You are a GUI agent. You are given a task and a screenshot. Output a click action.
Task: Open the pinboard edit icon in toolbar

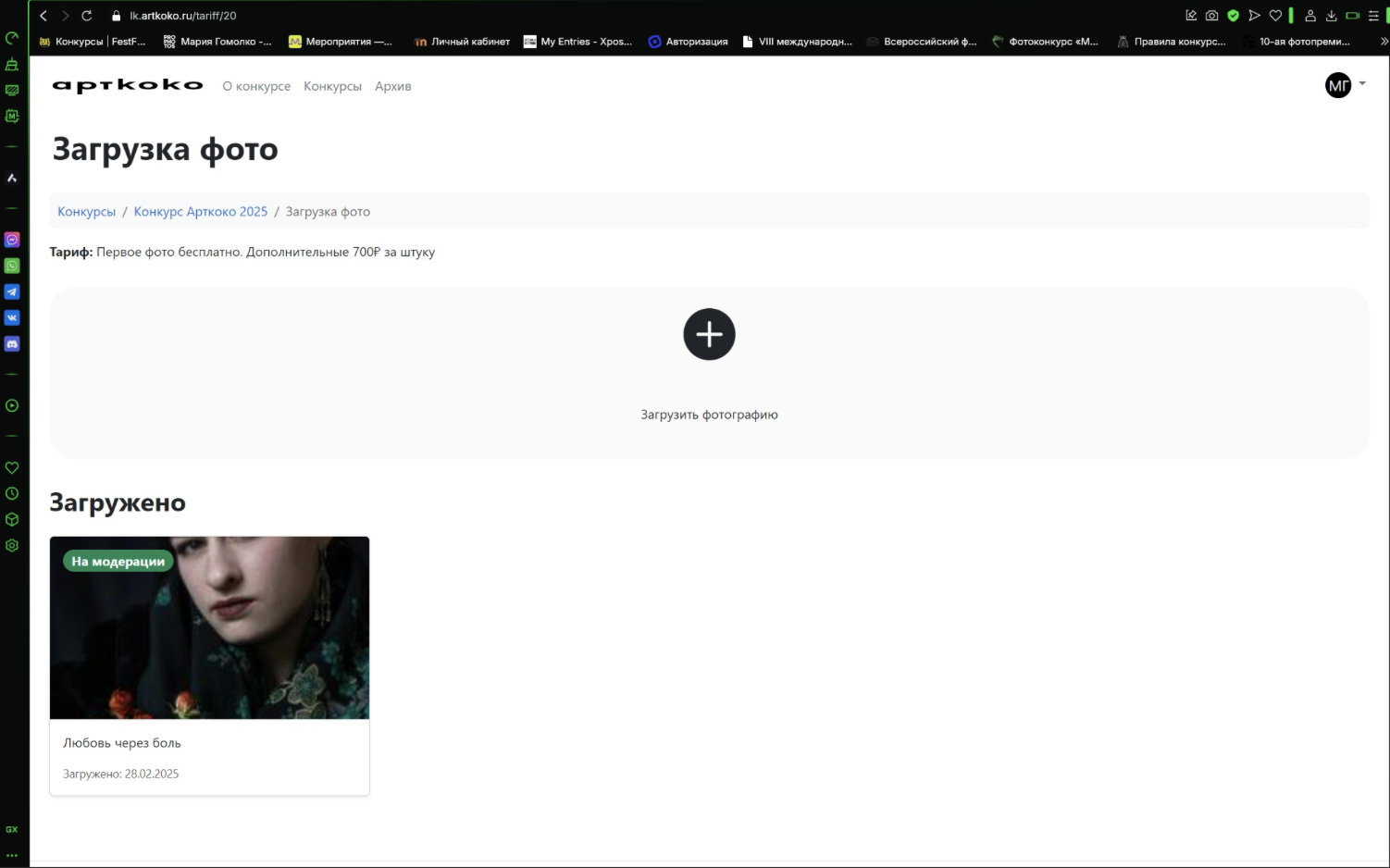coord(1191,16)
